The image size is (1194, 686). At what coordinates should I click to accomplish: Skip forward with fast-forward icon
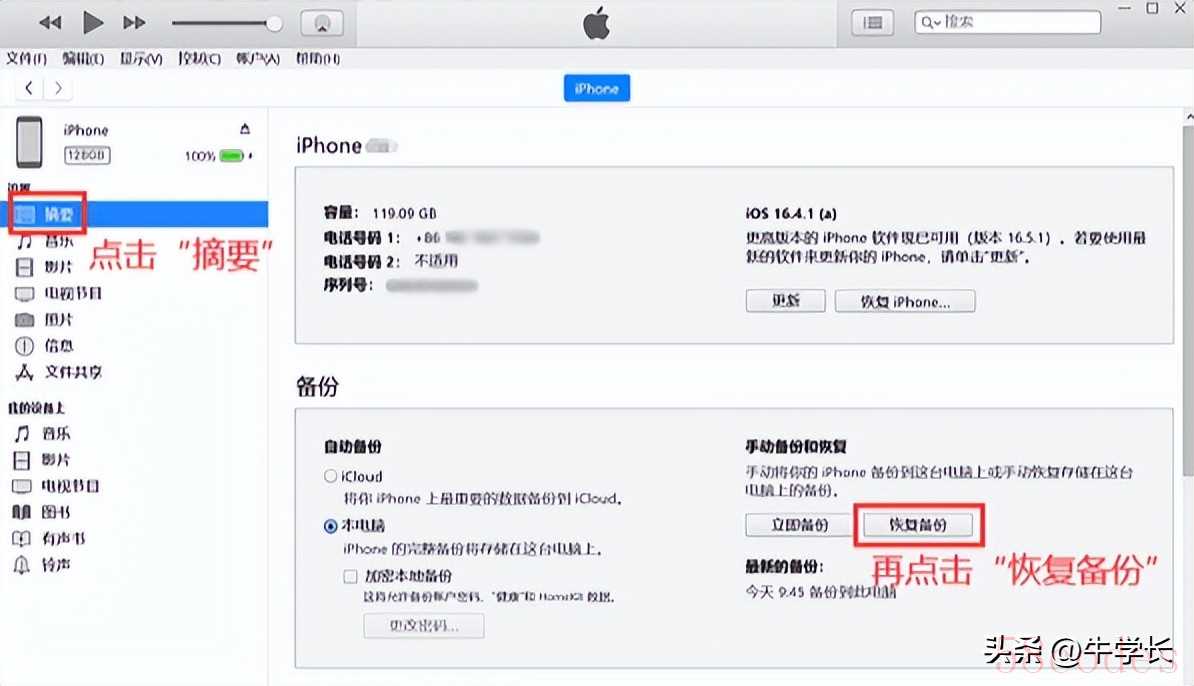pyautogui.click(x=134, y=23)
